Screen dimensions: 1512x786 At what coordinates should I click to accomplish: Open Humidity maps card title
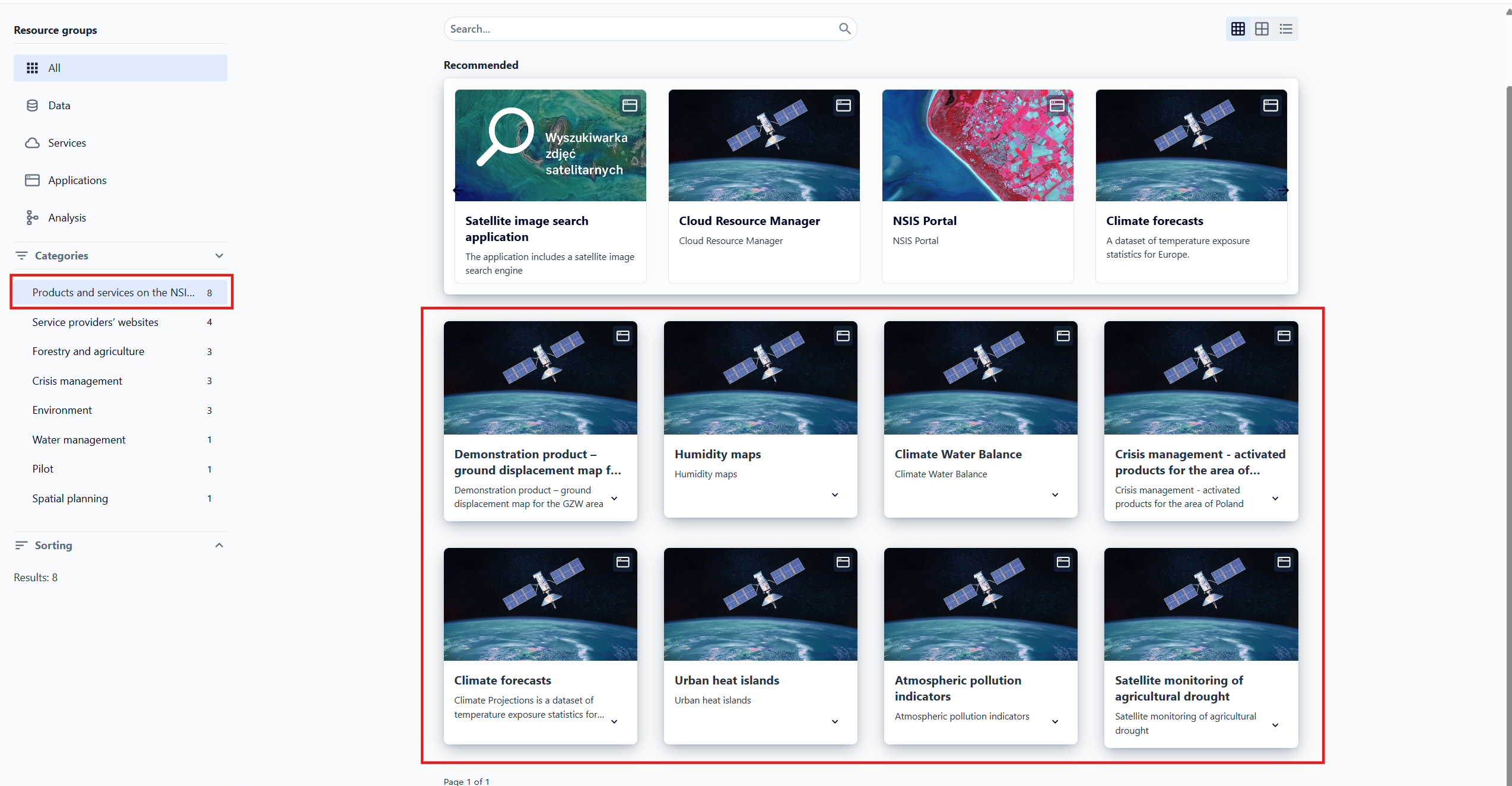click(x=717, y=454)
